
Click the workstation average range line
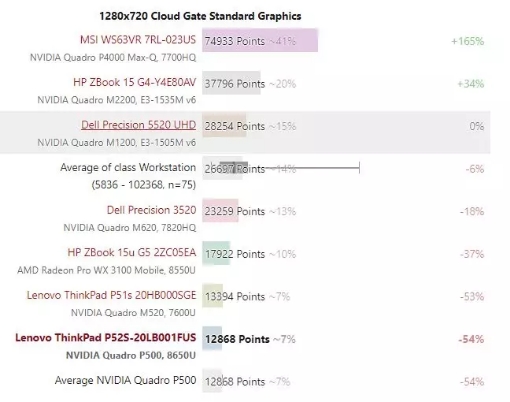285,168
